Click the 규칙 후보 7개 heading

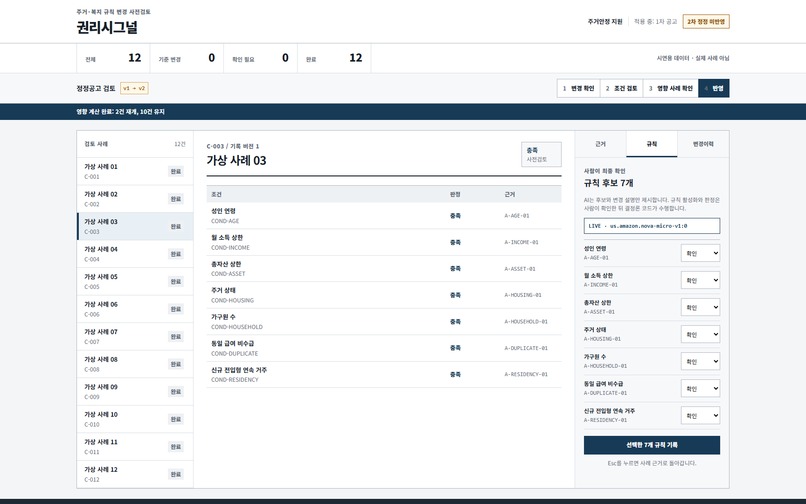(x=609, y=183)
